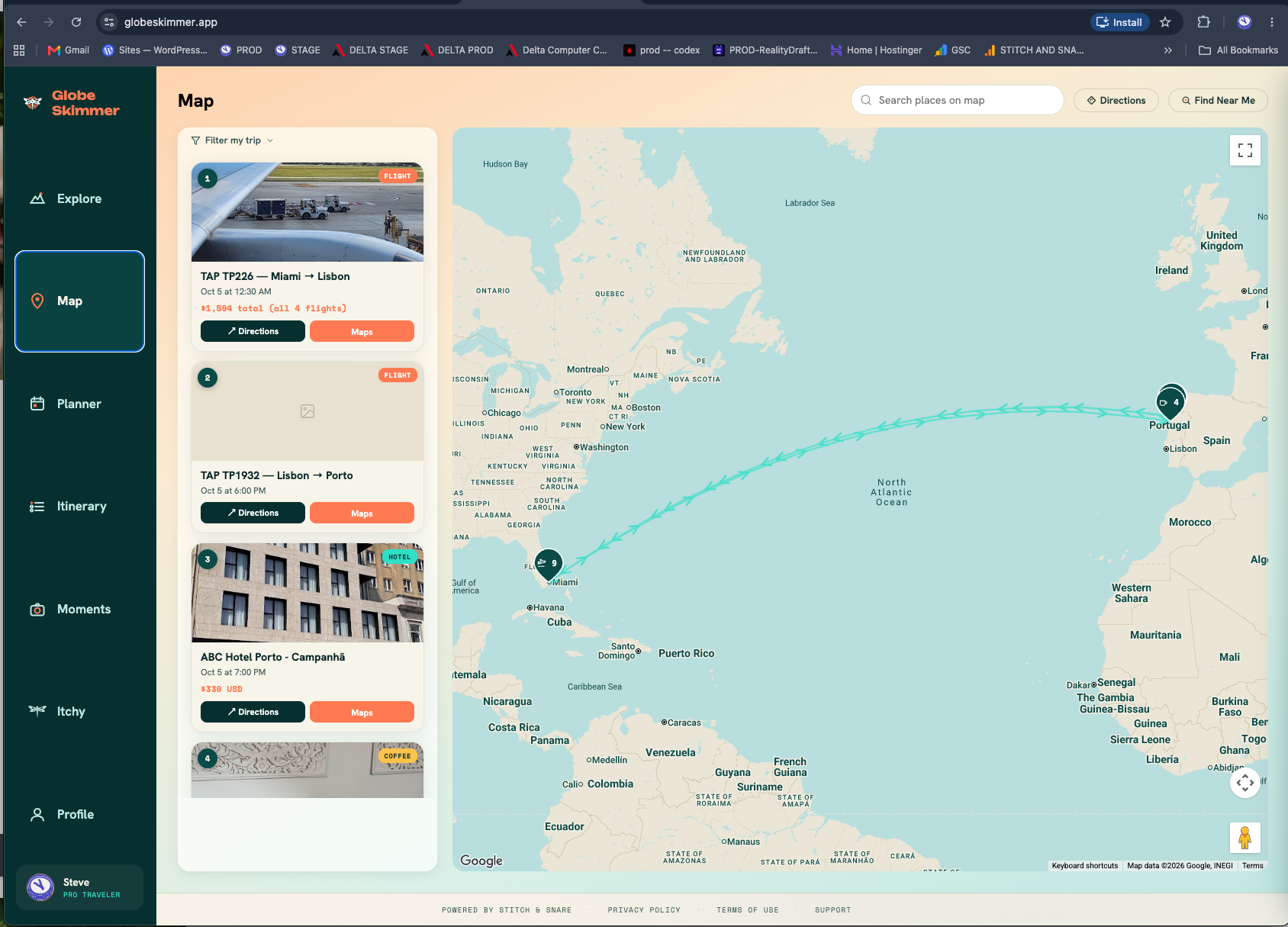Select map marker 9 near Miami

[548, 564]
